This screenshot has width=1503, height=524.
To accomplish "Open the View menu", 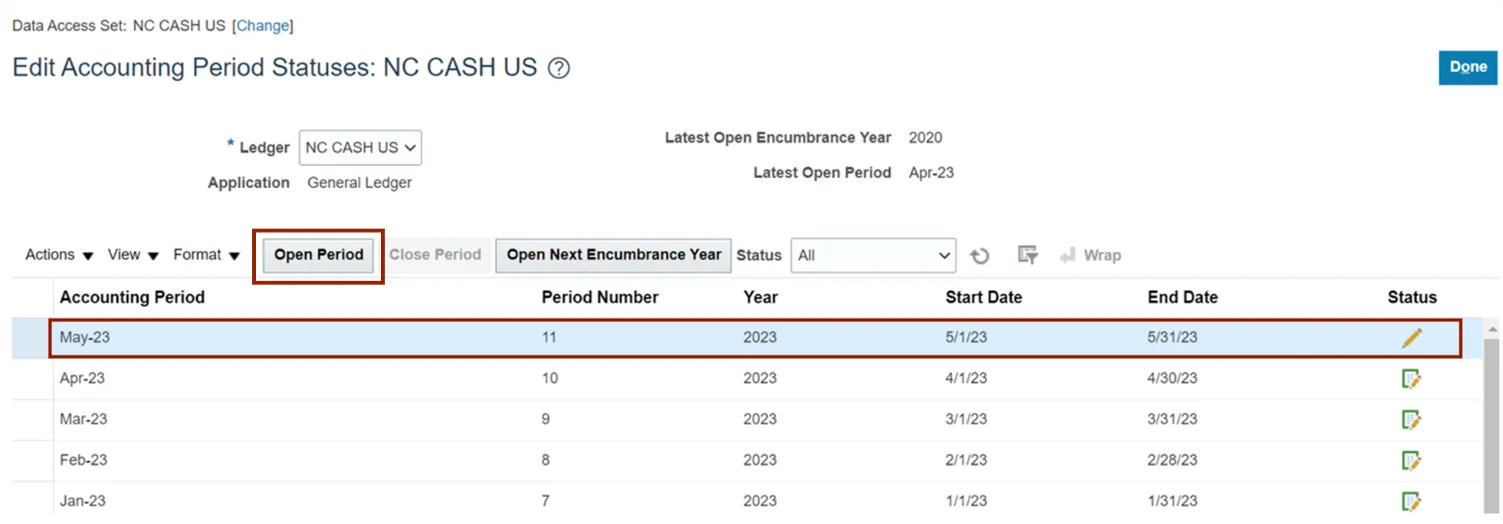I will 133,255.
